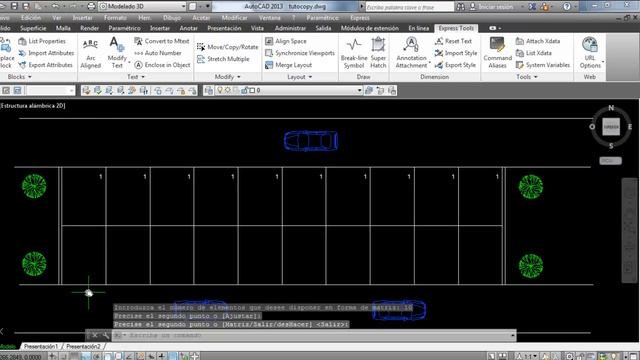This screenshot has height=360, width=640.
Task: Select the blue car in upper lane
Action: 311,141
